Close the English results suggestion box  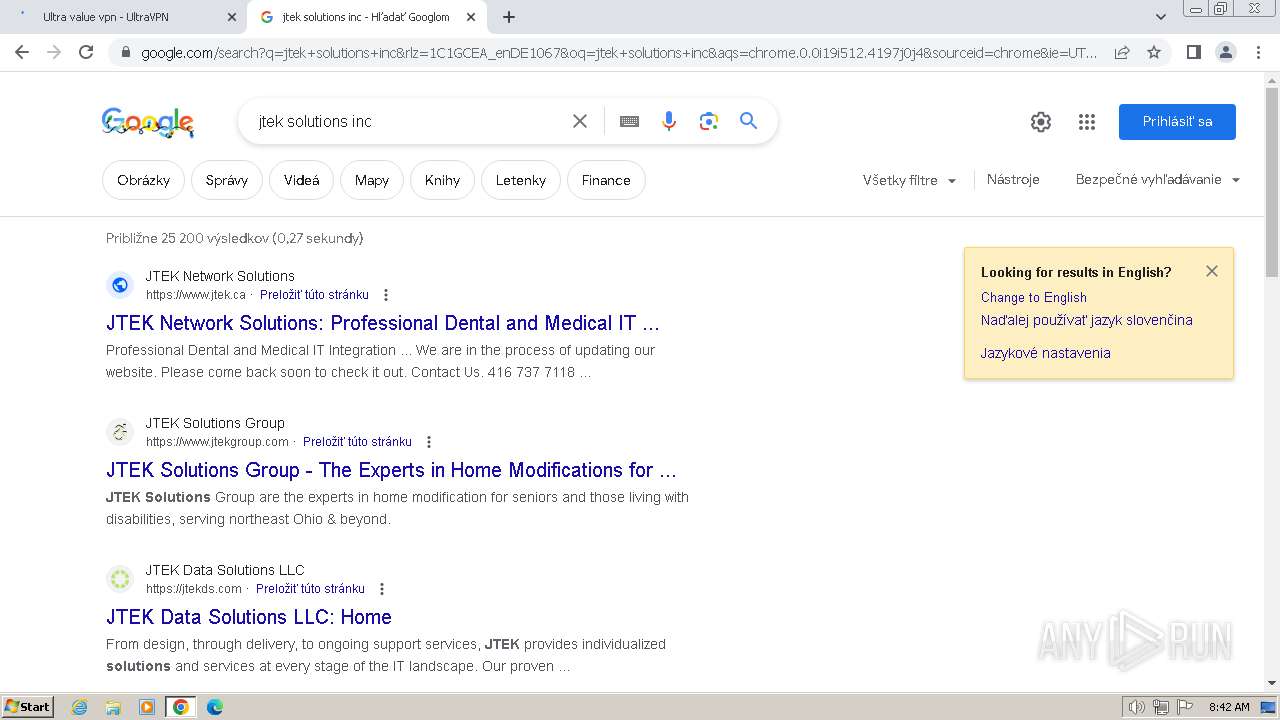tap(1212, 271)
